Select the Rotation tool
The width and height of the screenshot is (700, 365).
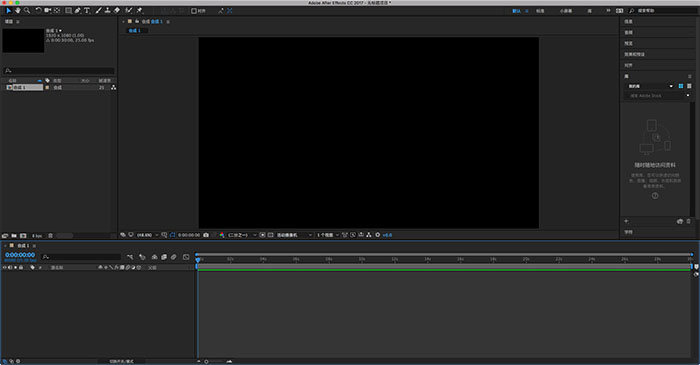[38, 10]
